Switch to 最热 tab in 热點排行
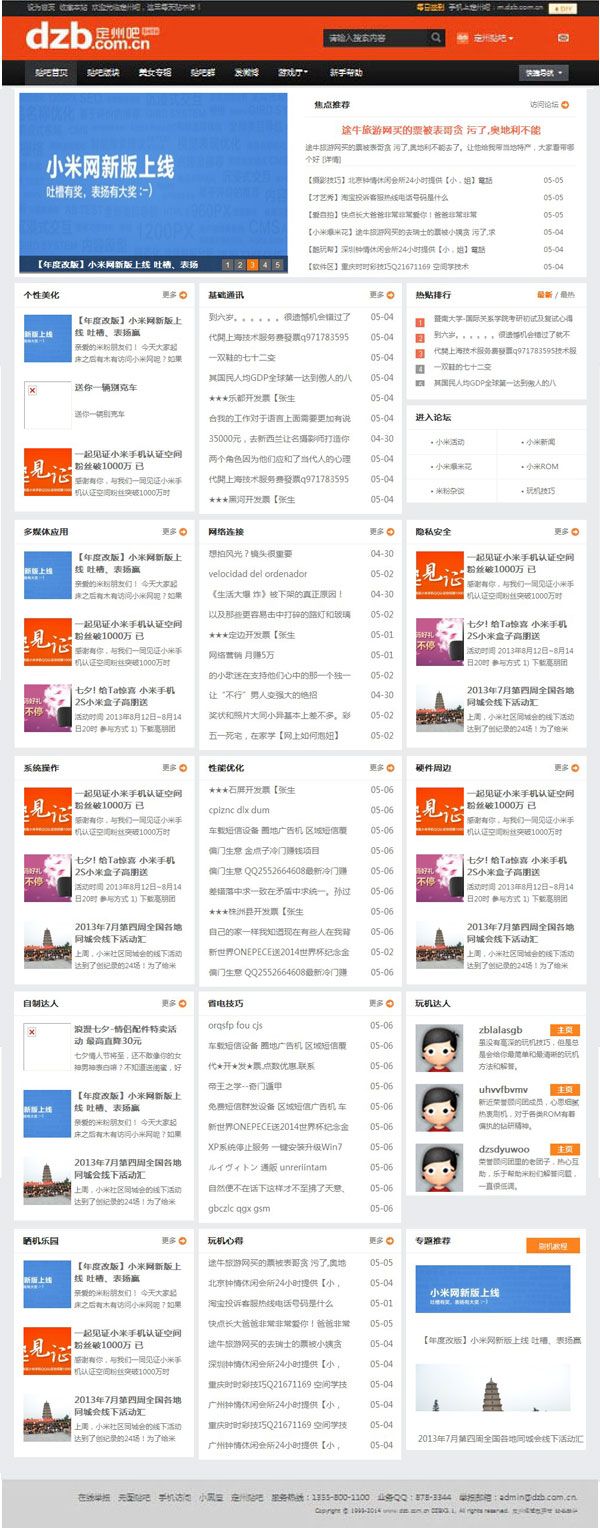600x1531 pixels. 568,295
